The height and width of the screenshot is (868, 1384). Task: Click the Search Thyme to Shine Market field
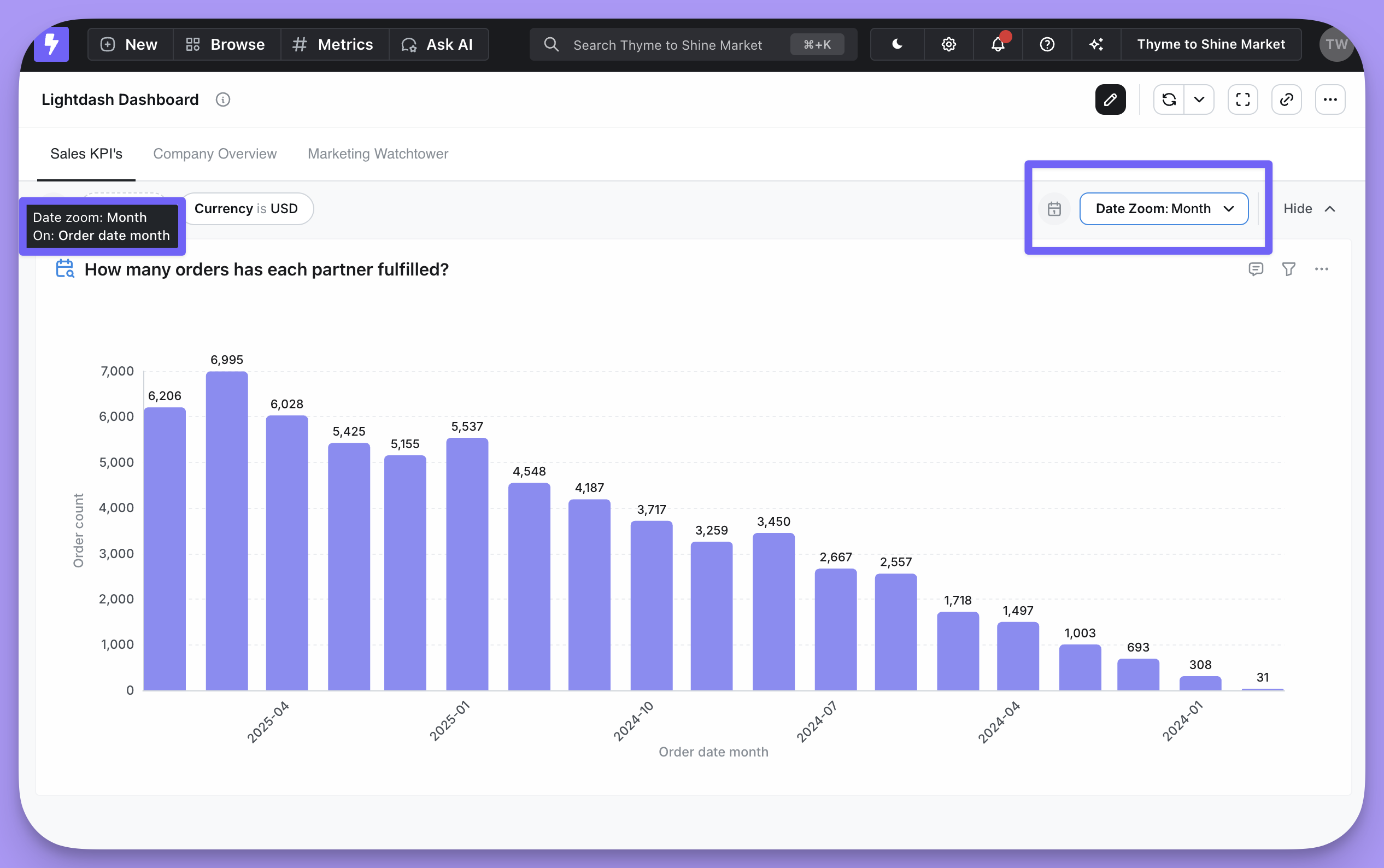(x=667, y=45)
